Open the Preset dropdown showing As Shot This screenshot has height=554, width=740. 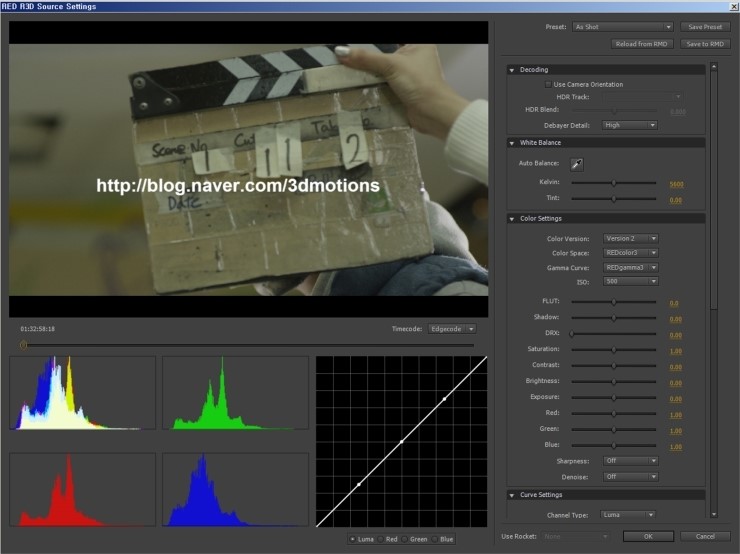(x=622, y=27)
